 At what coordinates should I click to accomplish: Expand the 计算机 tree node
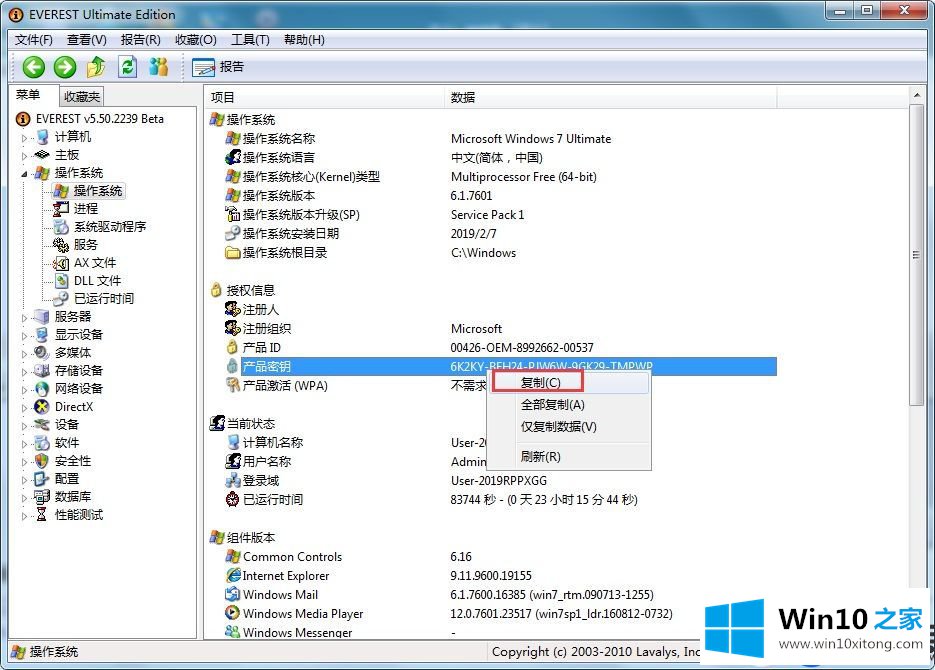[x=24, y=138]
